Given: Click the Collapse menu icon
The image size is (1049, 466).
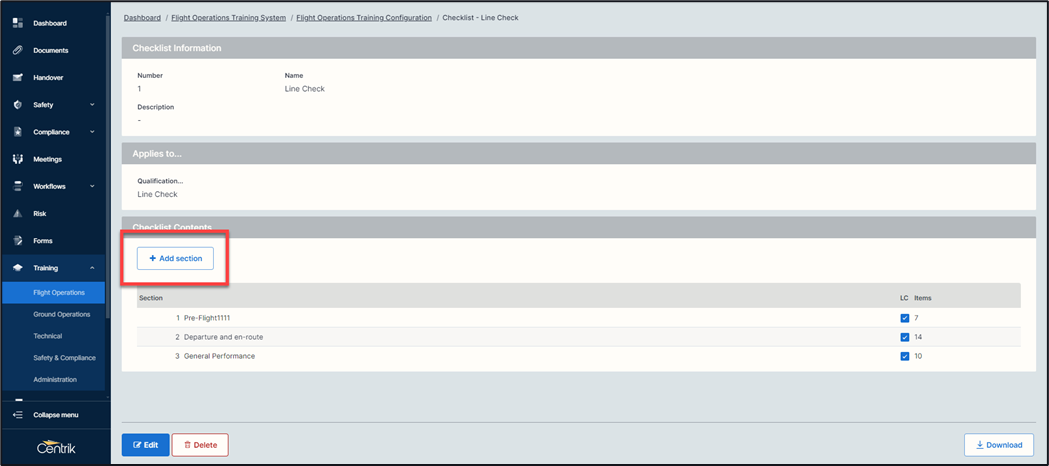Looking at the screenshot, I should pos(18,415).
